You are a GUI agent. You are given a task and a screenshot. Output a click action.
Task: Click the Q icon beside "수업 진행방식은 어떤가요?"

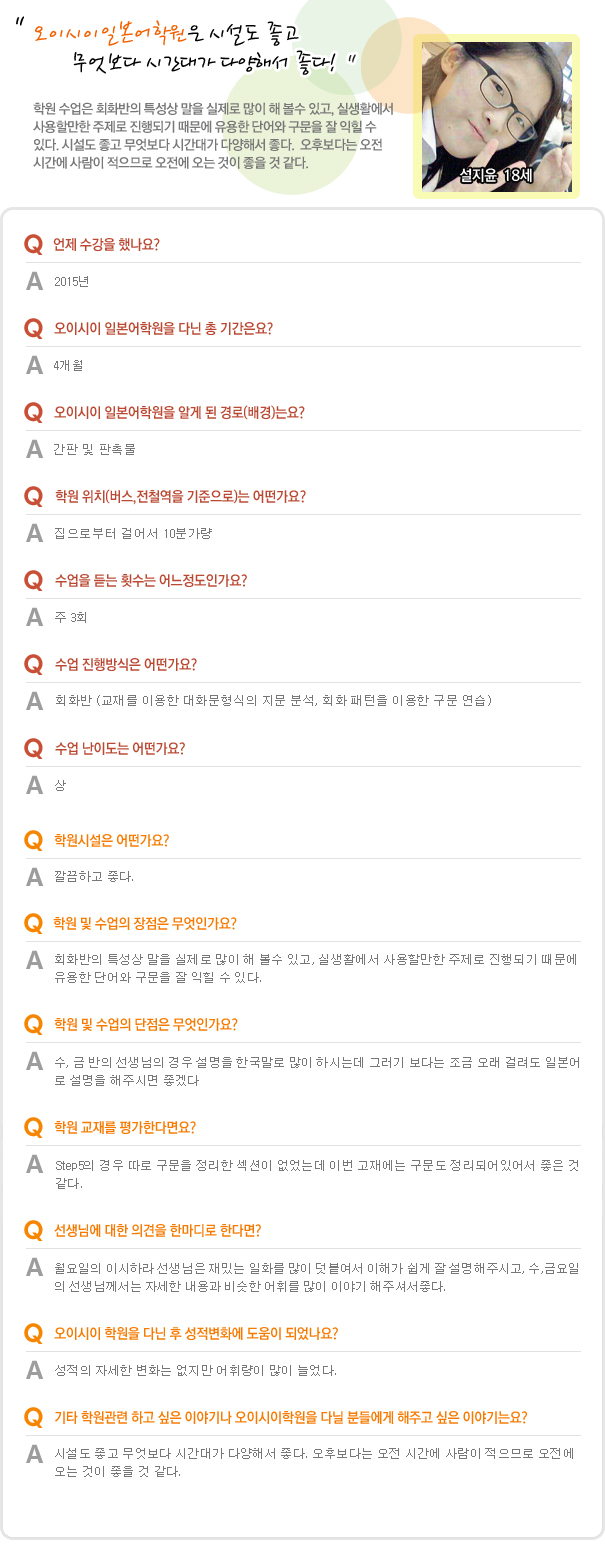click(x=33, y=664)
